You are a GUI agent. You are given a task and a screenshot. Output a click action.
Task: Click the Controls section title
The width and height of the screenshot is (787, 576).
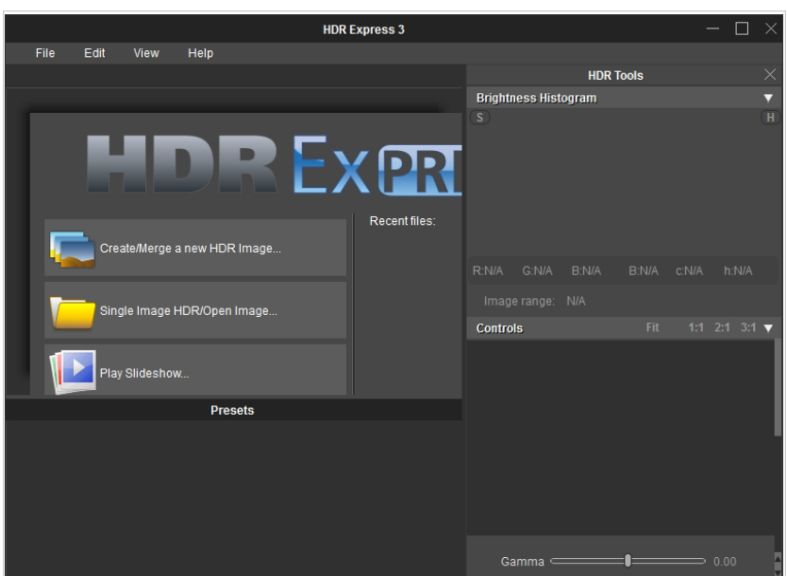pyautogui.click(x=499, y=328)
